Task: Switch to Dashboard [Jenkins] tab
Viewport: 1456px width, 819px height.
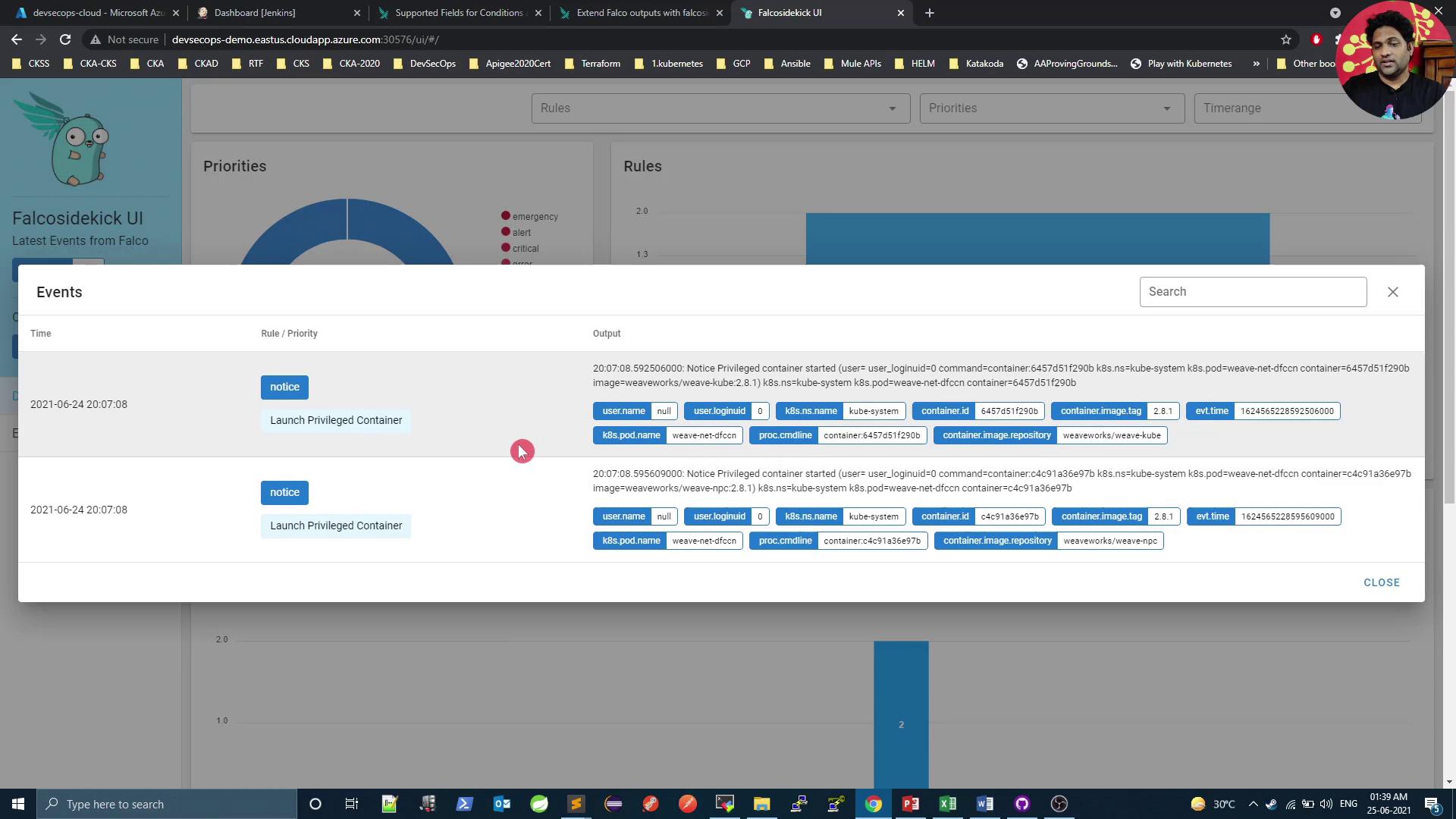Action: click(x=255, y=13)
